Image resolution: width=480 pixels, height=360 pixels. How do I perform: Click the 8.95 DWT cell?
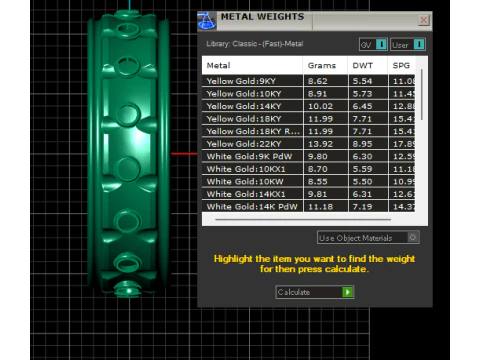pyautogui.click(x=368, y=144)
